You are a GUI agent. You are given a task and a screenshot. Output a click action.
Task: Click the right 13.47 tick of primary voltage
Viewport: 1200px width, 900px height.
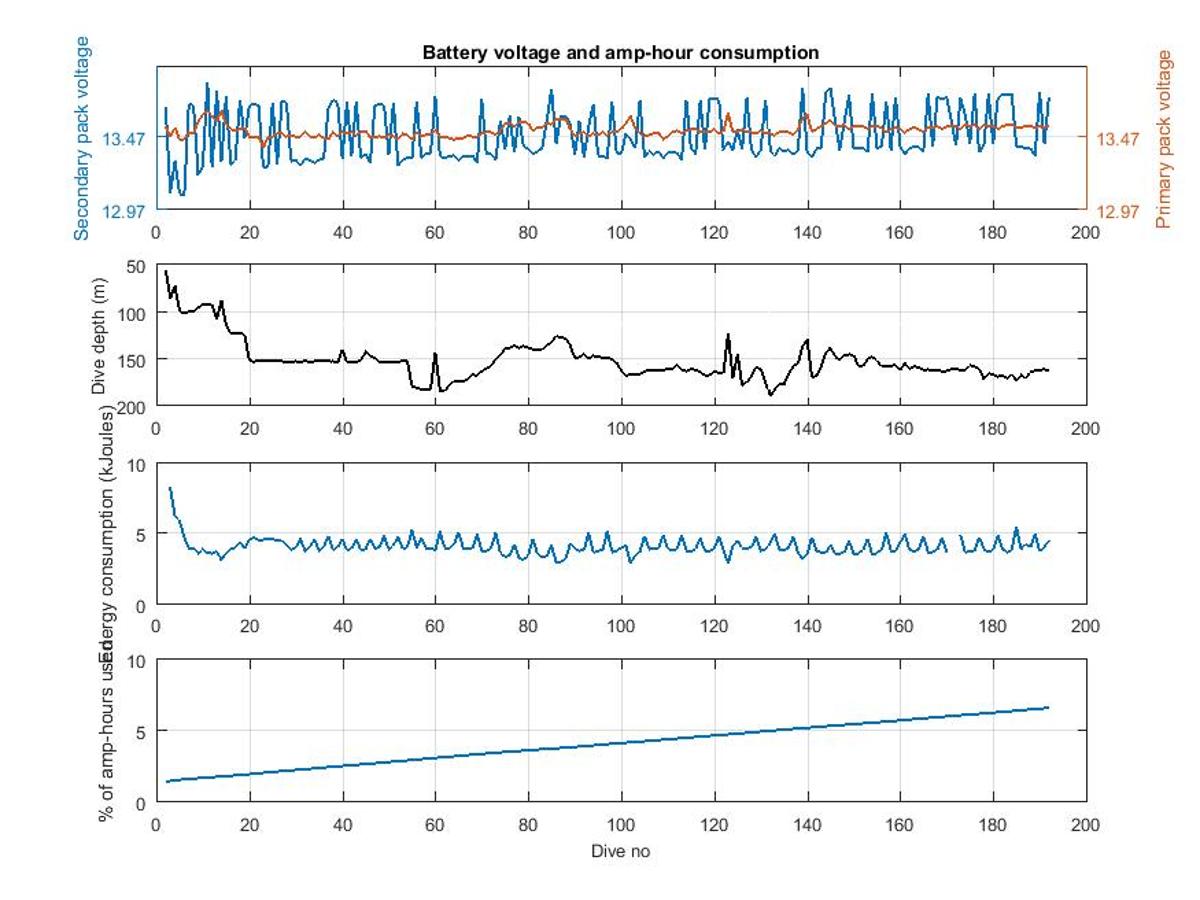(x=1117, y=139)
